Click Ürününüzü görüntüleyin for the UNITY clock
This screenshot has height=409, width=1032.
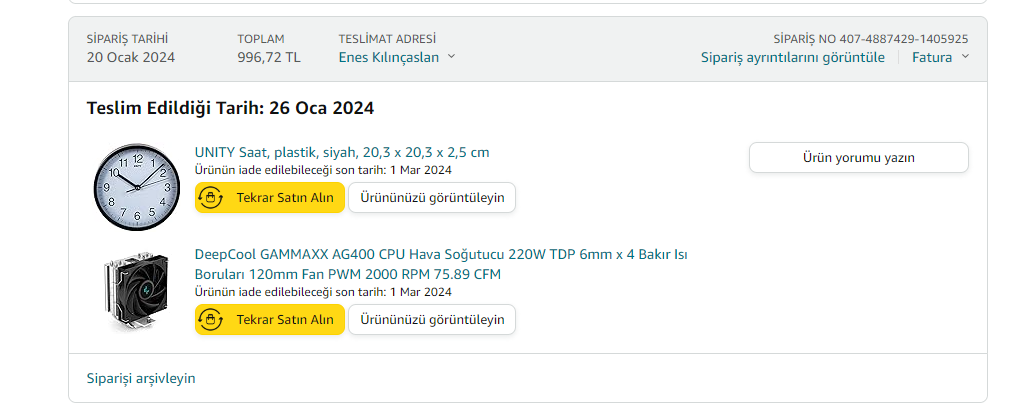pos(432,198)
